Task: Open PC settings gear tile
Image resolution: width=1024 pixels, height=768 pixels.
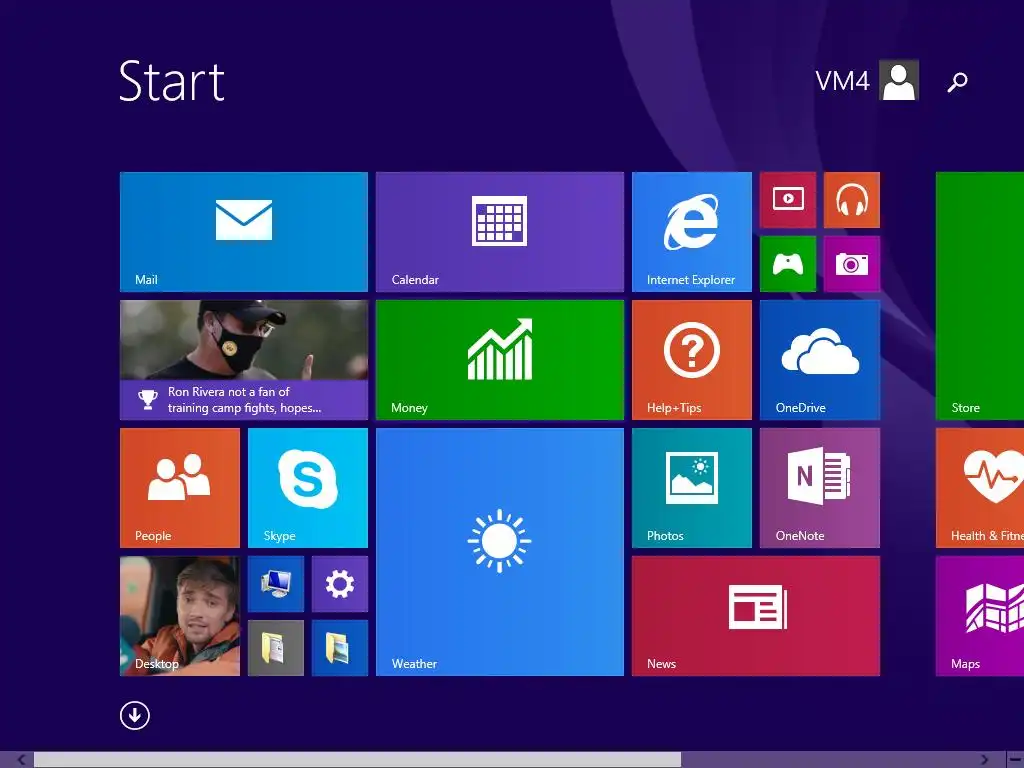Action: point(340,584)
